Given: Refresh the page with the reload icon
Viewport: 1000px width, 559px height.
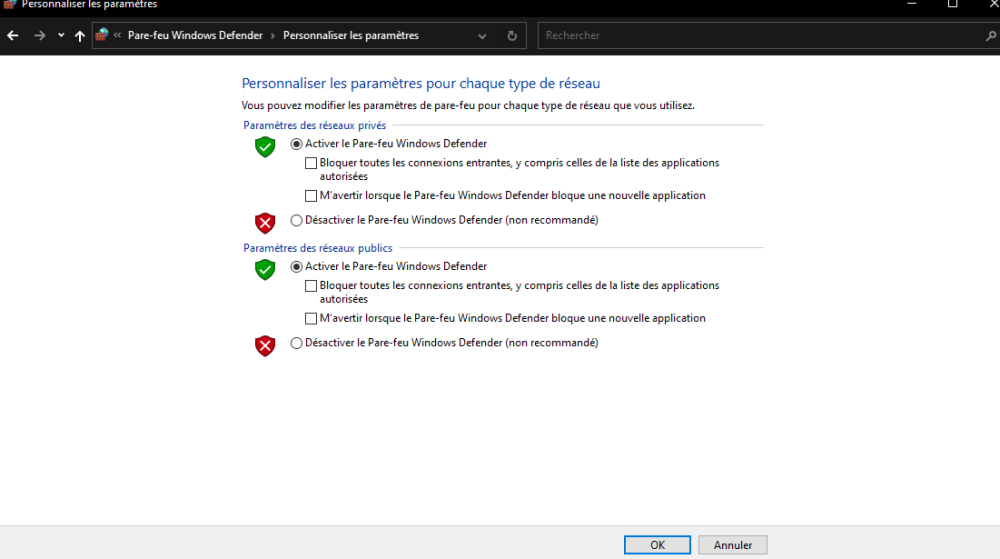Looking at the screenshot, I should coord(511,36).
